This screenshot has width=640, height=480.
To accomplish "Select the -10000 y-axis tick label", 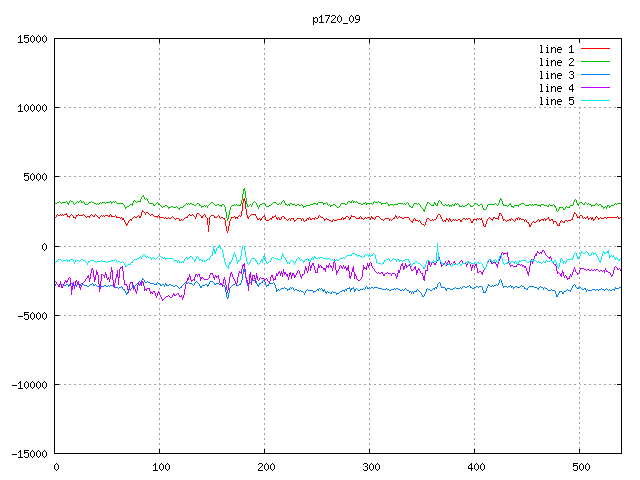I will [29, 384].
